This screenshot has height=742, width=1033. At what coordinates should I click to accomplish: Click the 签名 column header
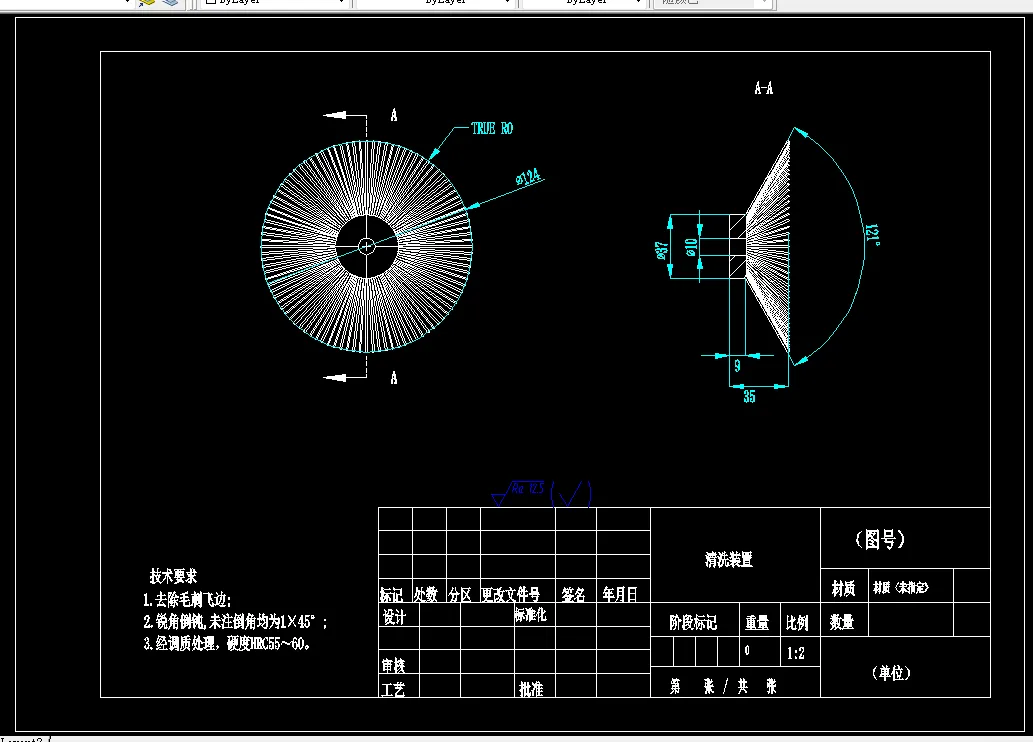click(x=574, y=595)
